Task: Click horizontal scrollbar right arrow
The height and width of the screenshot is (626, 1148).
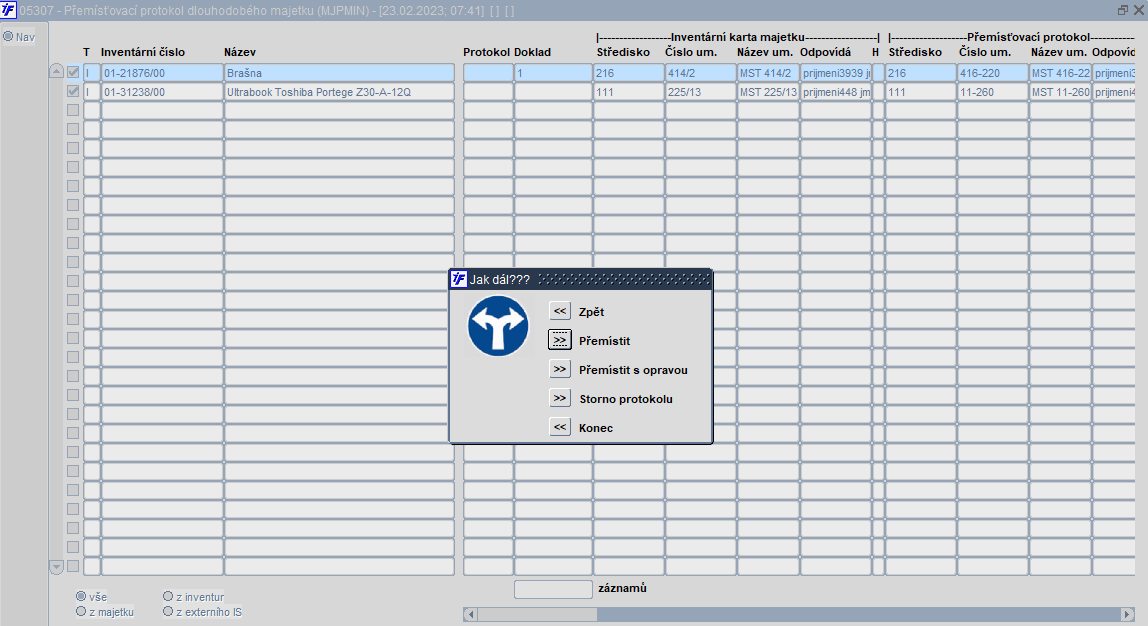Action: (1128, 614)
